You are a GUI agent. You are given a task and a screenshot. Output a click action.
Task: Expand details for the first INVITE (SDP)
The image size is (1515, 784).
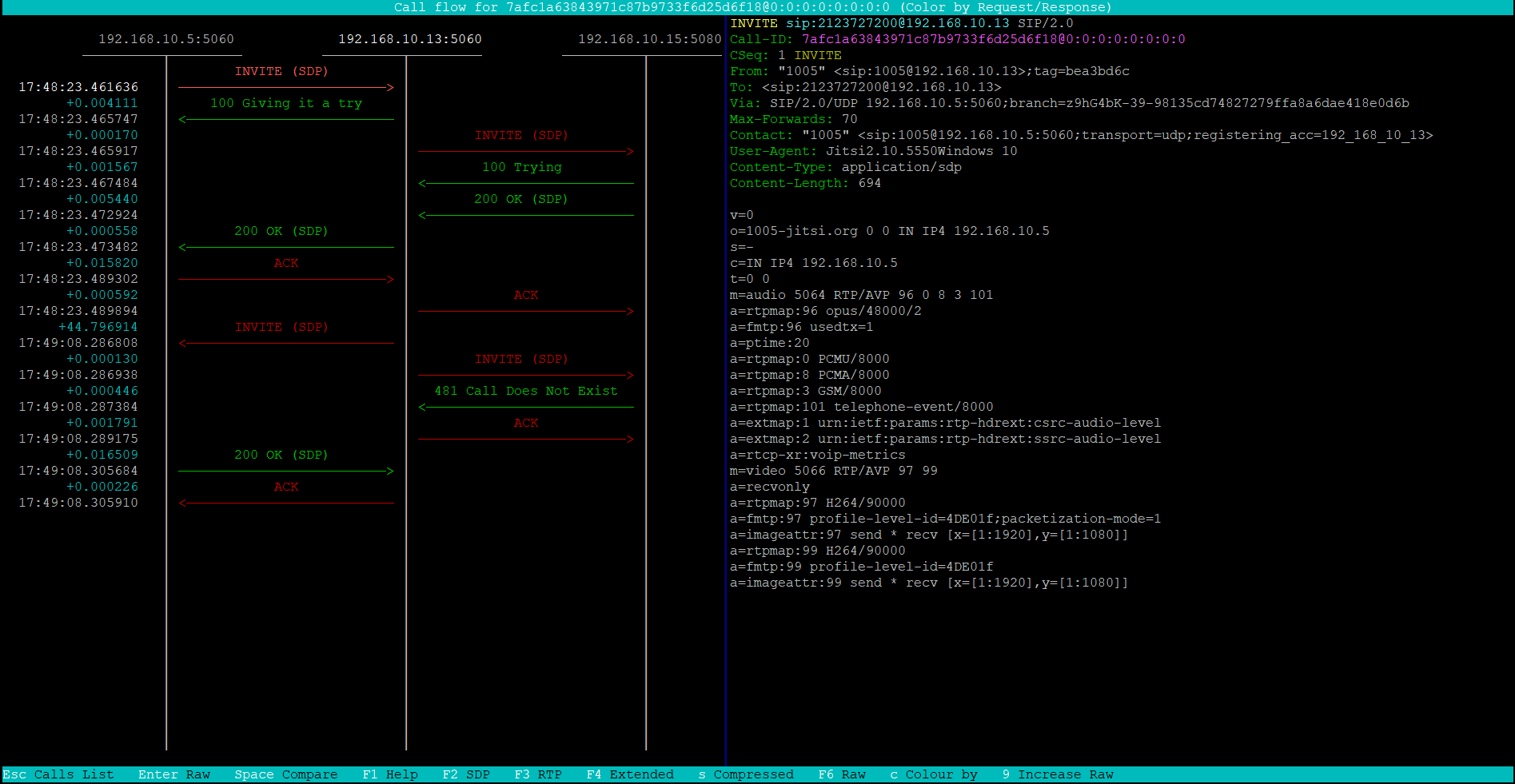click(281, 71)
